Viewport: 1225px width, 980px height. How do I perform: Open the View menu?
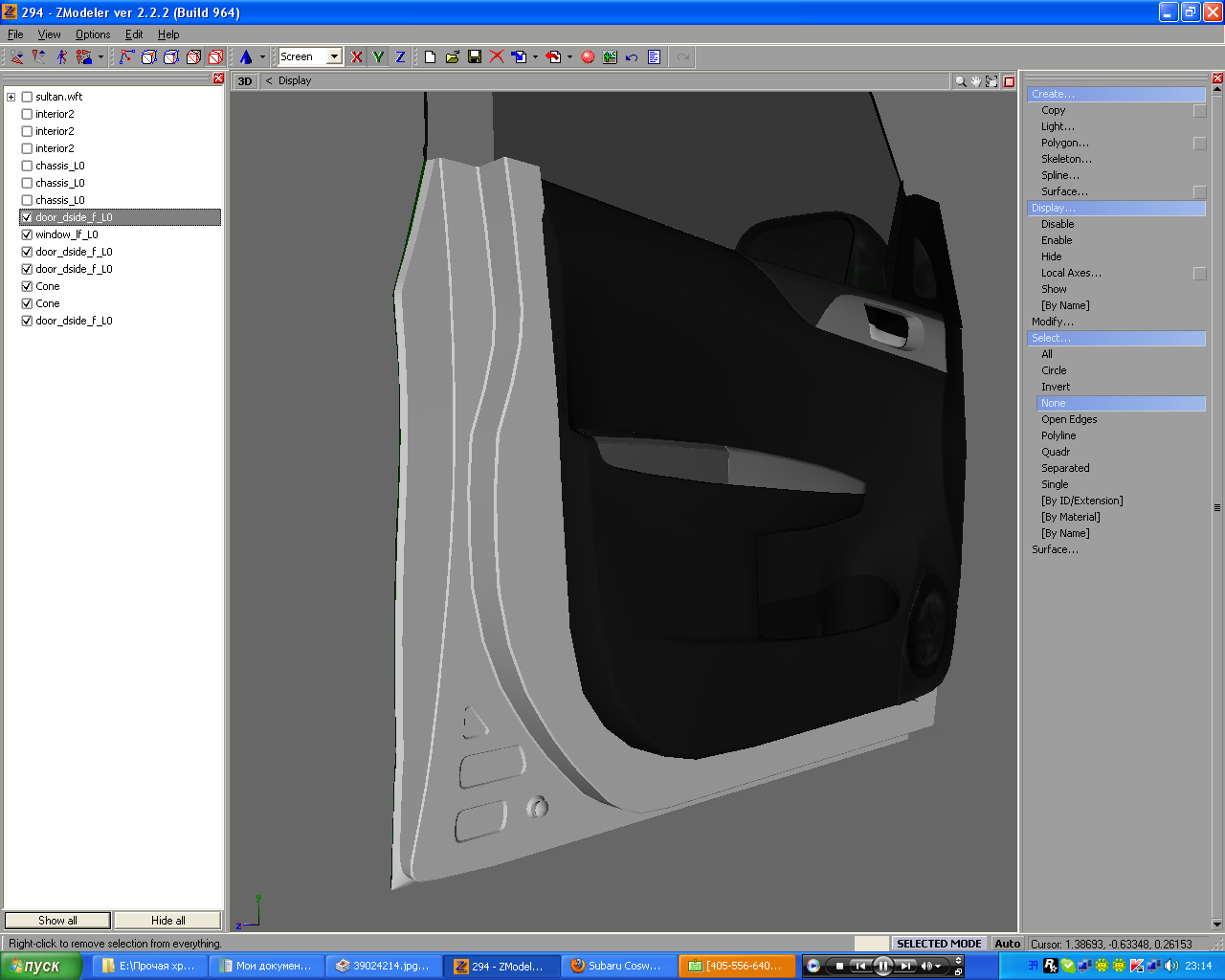point(49,34)
